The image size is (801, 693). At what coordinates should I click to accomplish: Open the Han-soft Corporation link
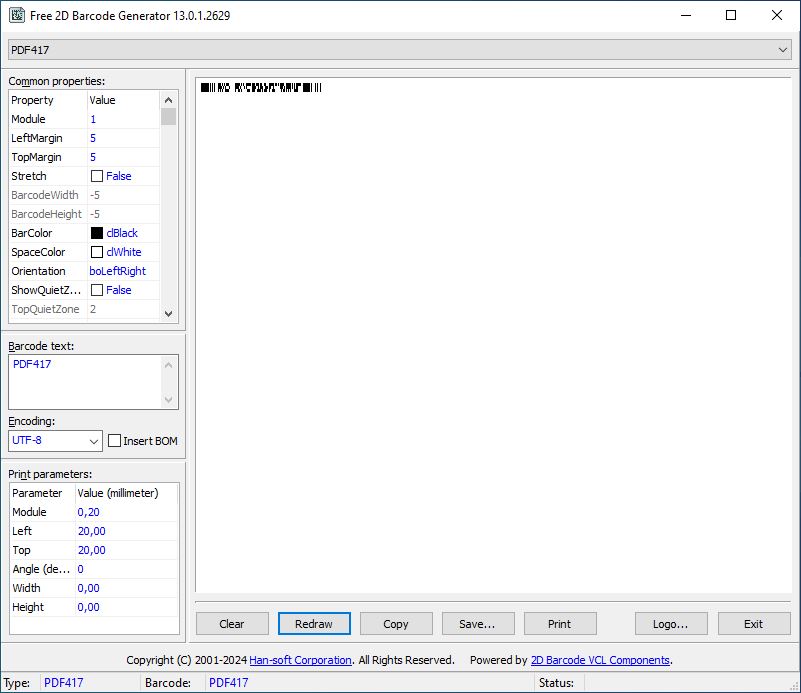pyautogui.click(x=300, y=660)
